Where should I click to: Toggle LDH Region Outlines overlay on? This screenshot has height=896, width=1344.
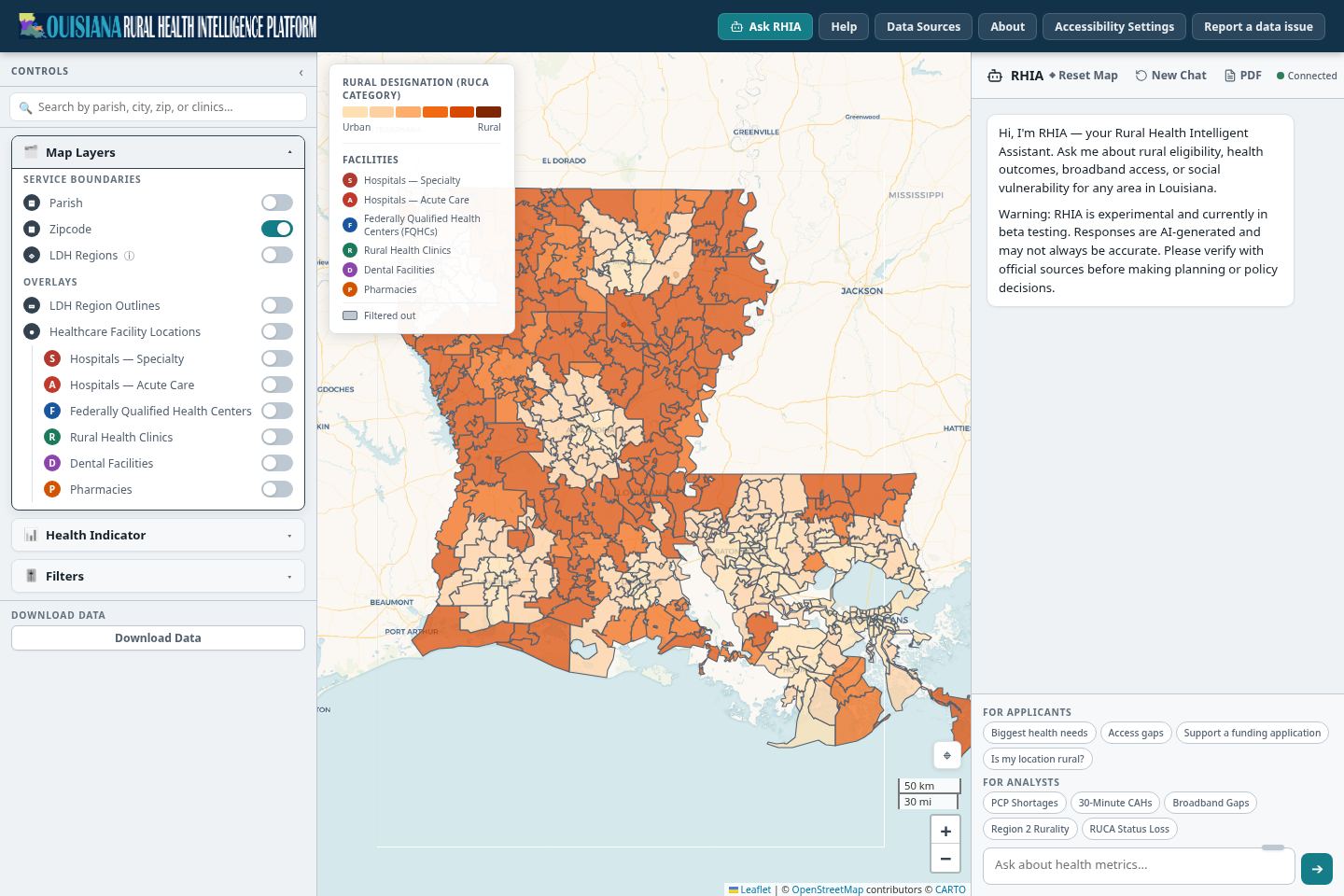pyautogui.click(x=277, y=305)
